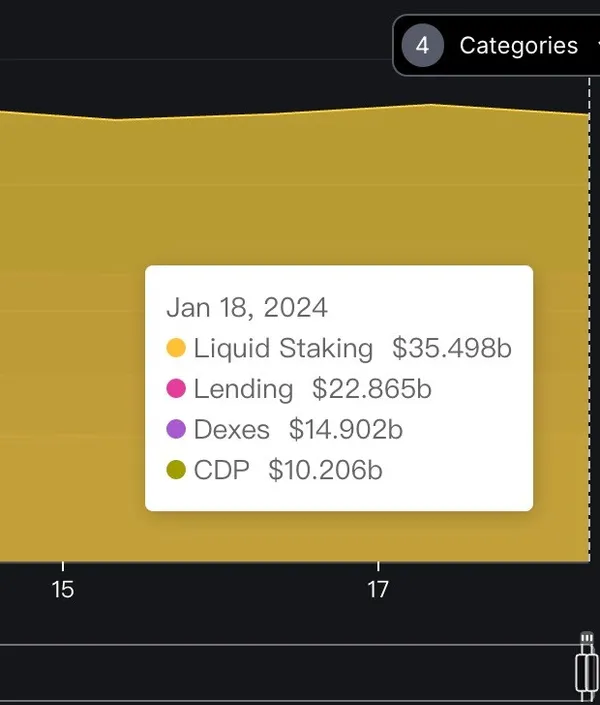Click the $10.206b CDP value
Screen dimensions: 600x705
click(325, 471)
